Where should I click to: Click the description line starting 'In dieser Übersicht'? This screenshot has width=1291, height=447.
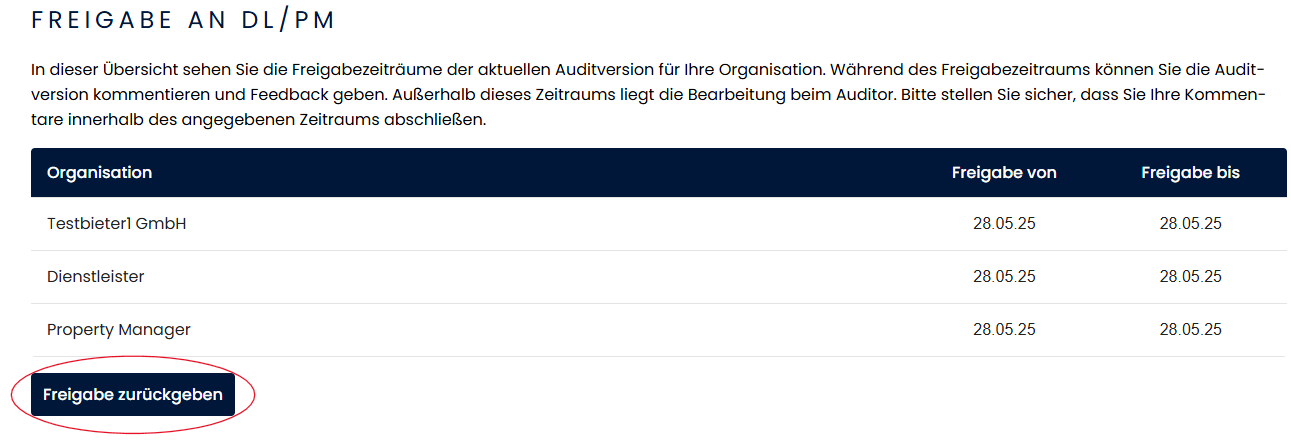point(648,71)
